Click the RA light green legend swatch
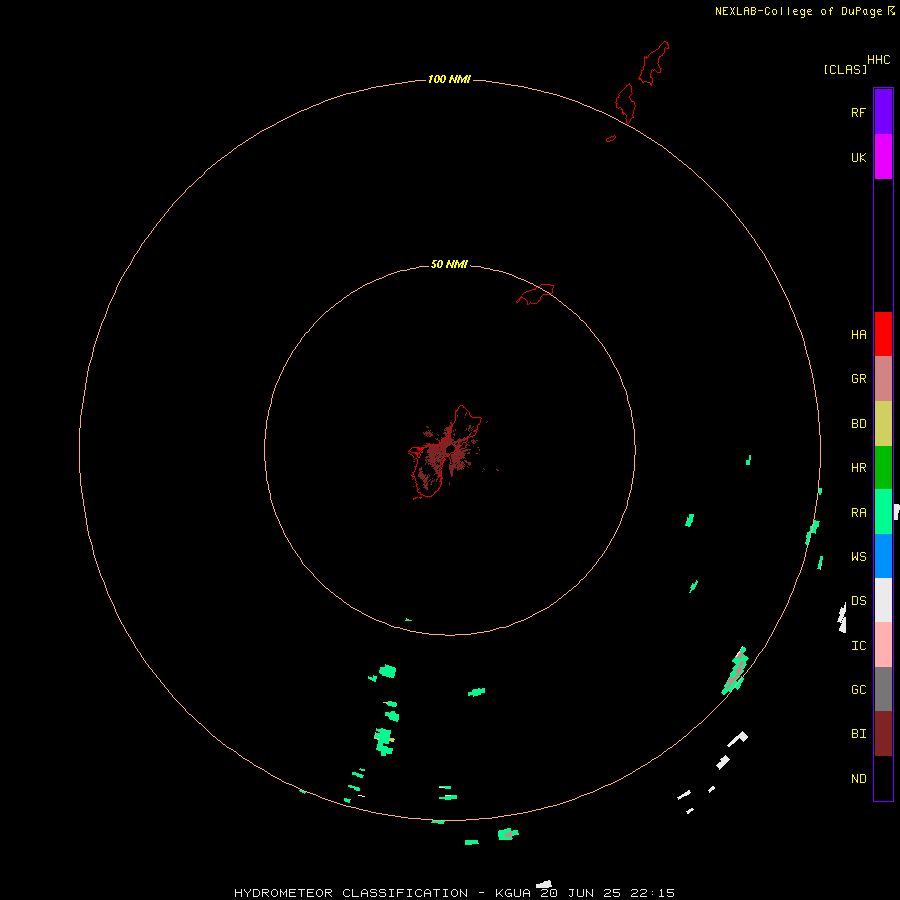900x900 pixels. [x=883, y=512]
